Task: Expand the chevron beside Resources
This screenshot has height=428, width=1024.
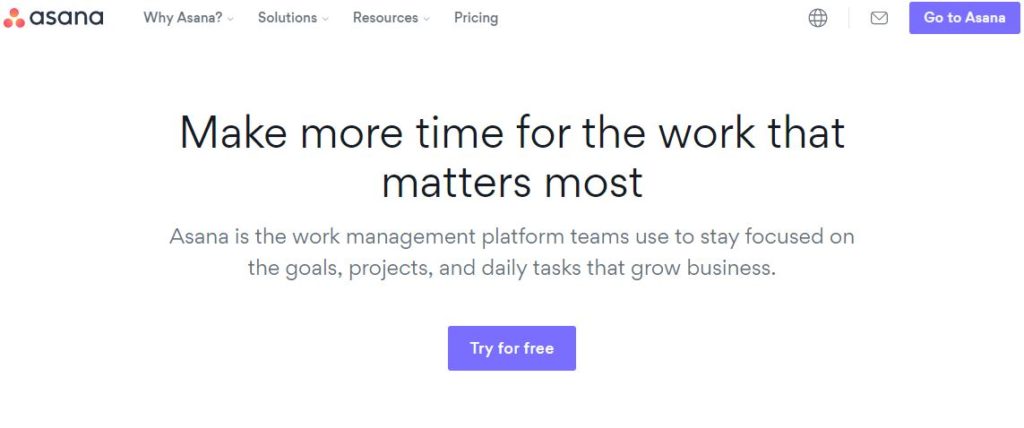Action: click(426, 20)
